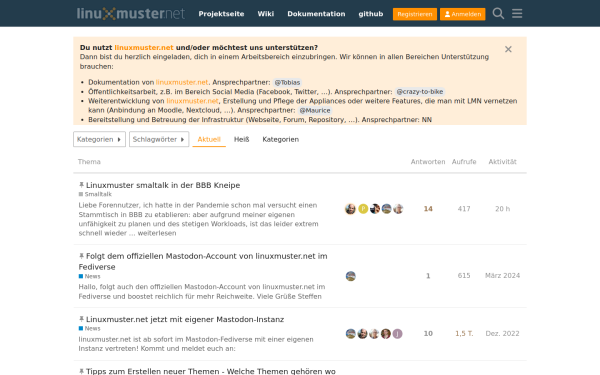Open the search magnifier icon
Image resolution: width=600 pixels, height=375 pixels.
498,13
